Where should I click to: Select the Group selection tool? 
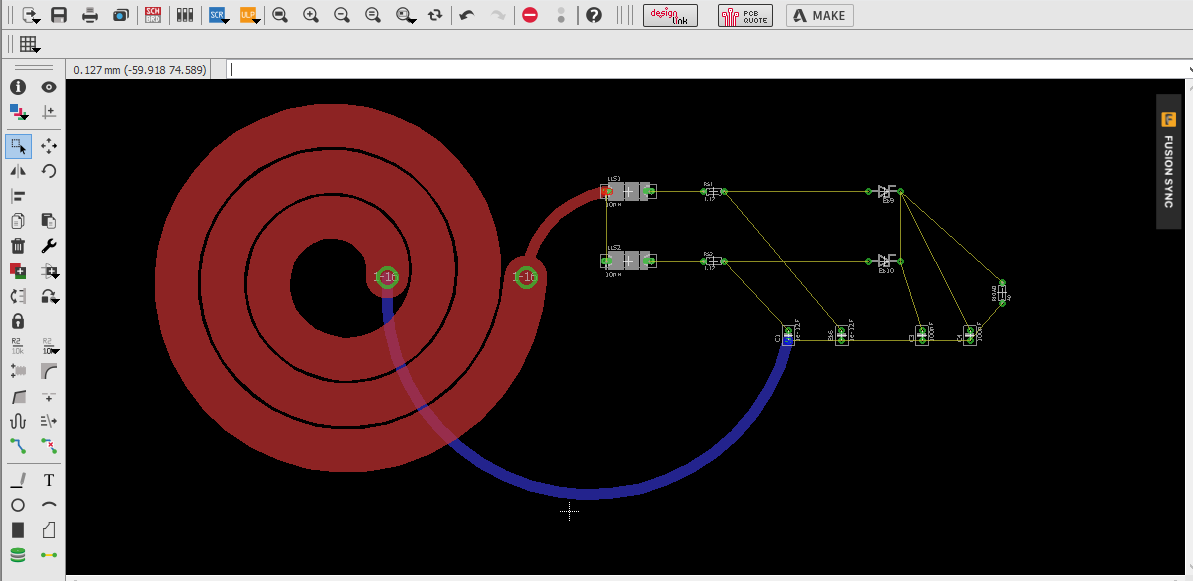pos(18,146)
